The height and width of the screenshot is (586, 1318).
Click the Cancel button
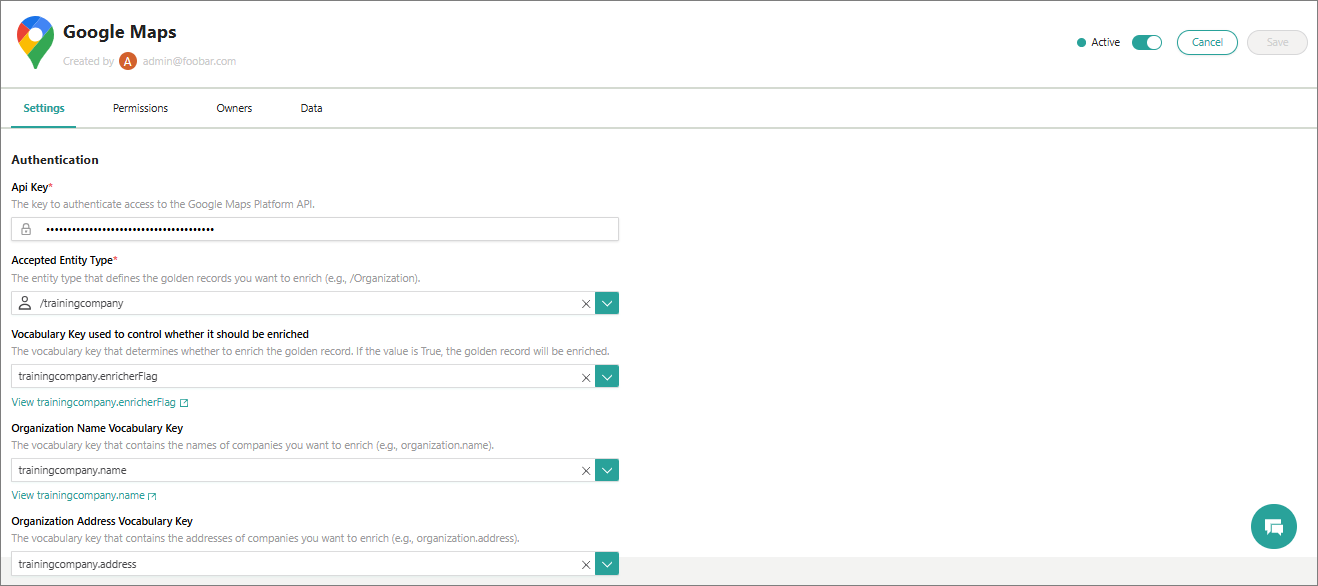click(1207, 42)
